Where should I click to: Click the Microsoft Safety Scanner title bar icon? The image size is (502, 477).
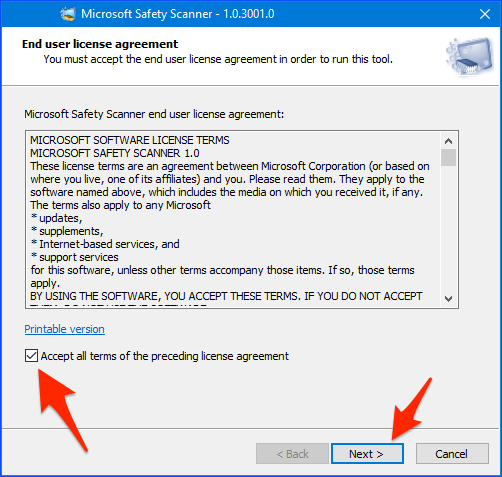click(x=68, y=14)
